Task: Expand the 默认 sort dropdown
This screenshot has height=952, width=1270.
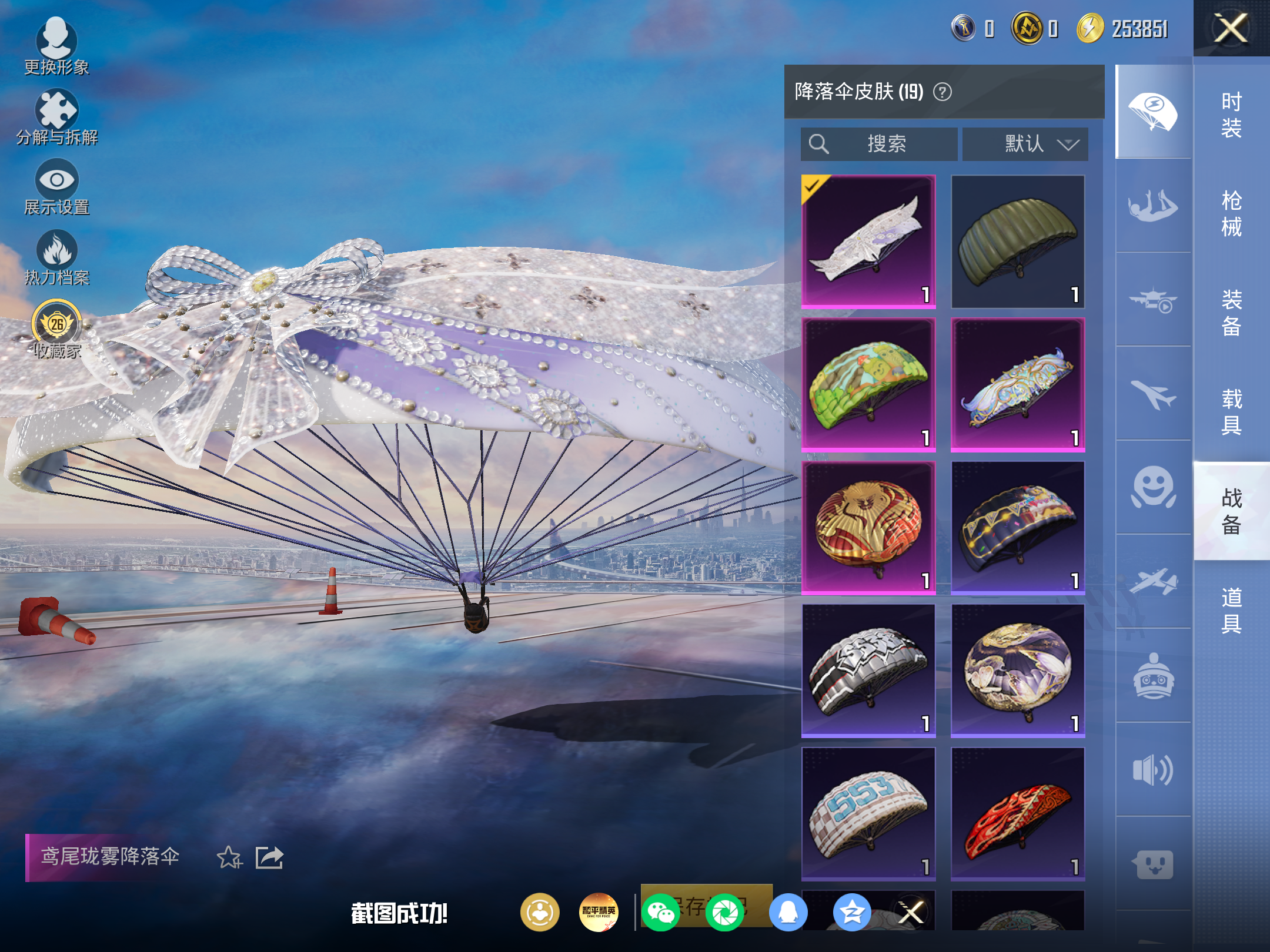Action: pyautogui.click(x=1025, y=144)
